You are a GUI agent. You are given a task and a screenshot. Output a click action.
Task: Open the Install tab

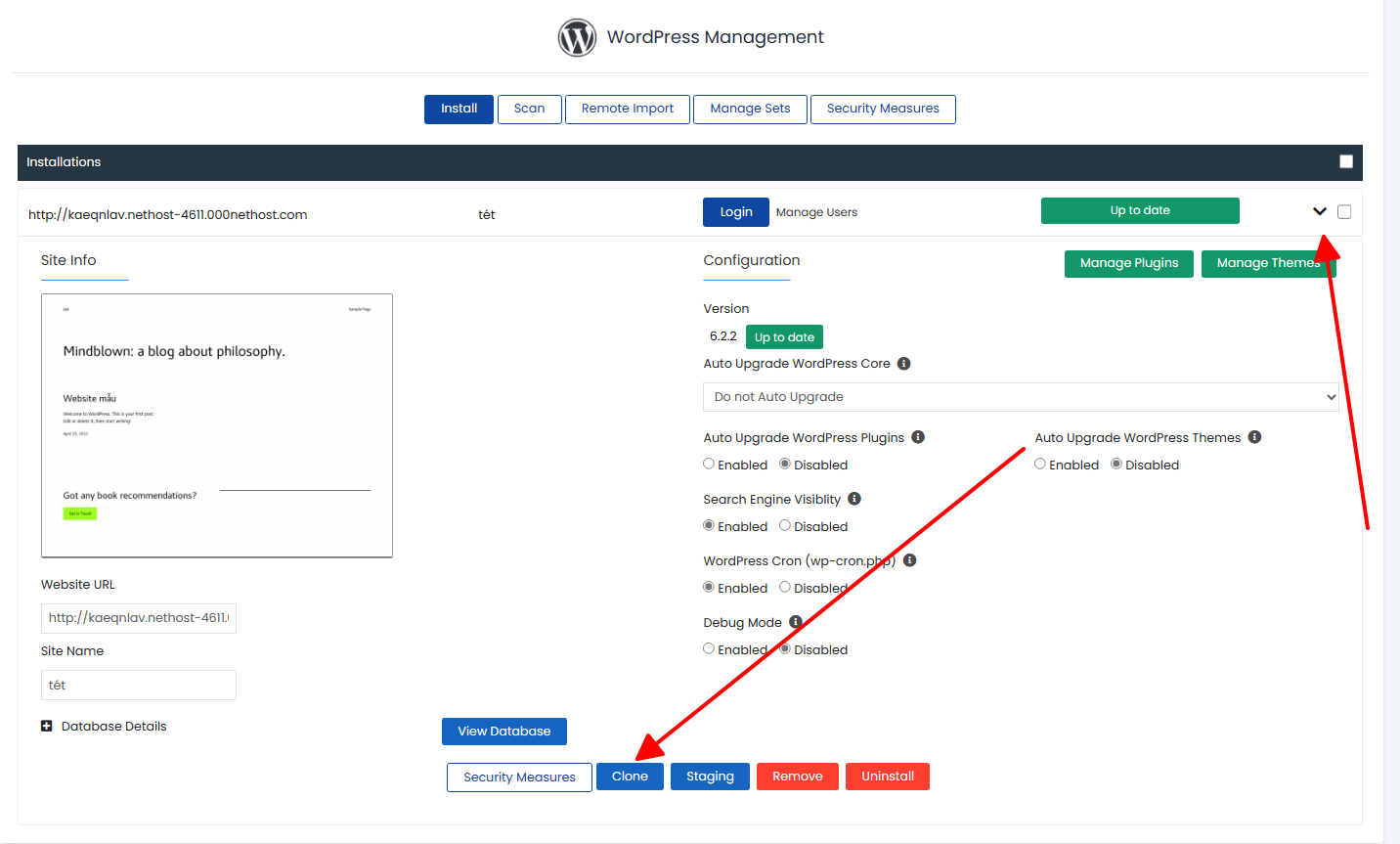[x=459, y=109]
